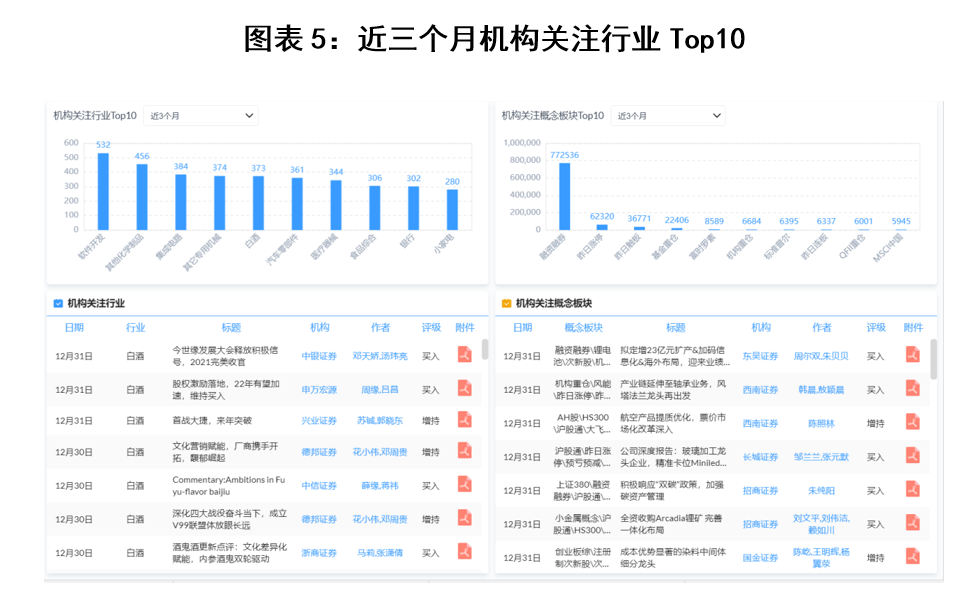The height and width of the screenshot is (610, 965).
Task: Open PDF attachment for 国金证券 report row
Action: [x=912, y=557]
